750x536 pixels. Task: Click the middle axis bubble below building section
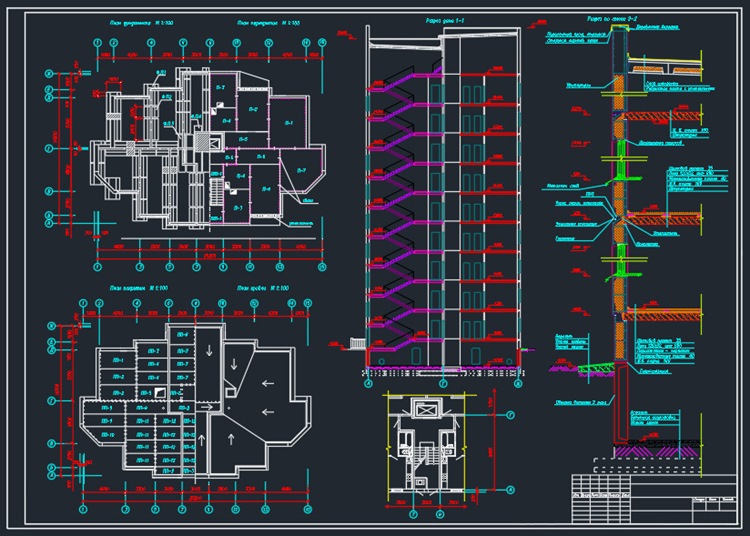[x=443, y=383]
